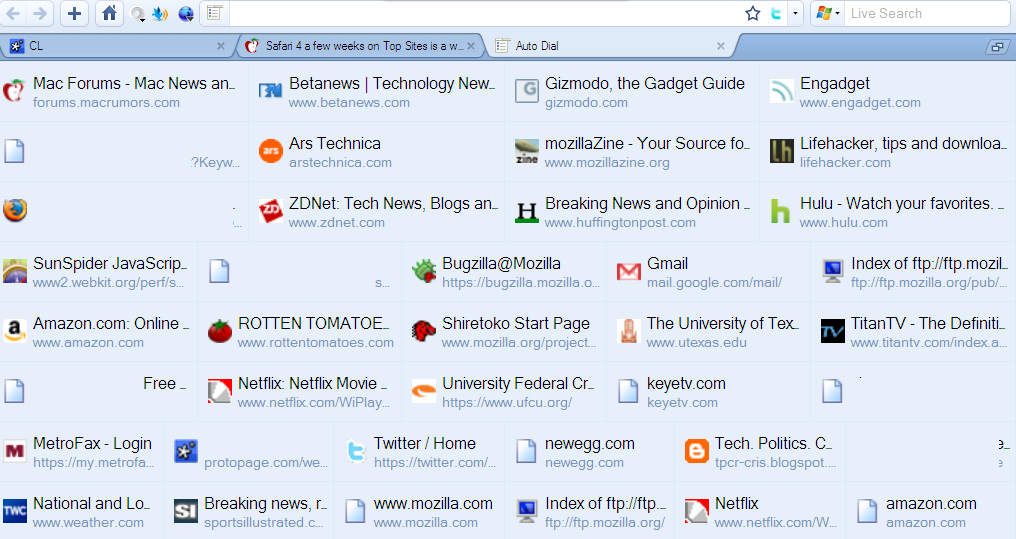Open Rotten Tomatoes tomato icon
Viewport: 1016px width, 539px height.
[220, 331]
